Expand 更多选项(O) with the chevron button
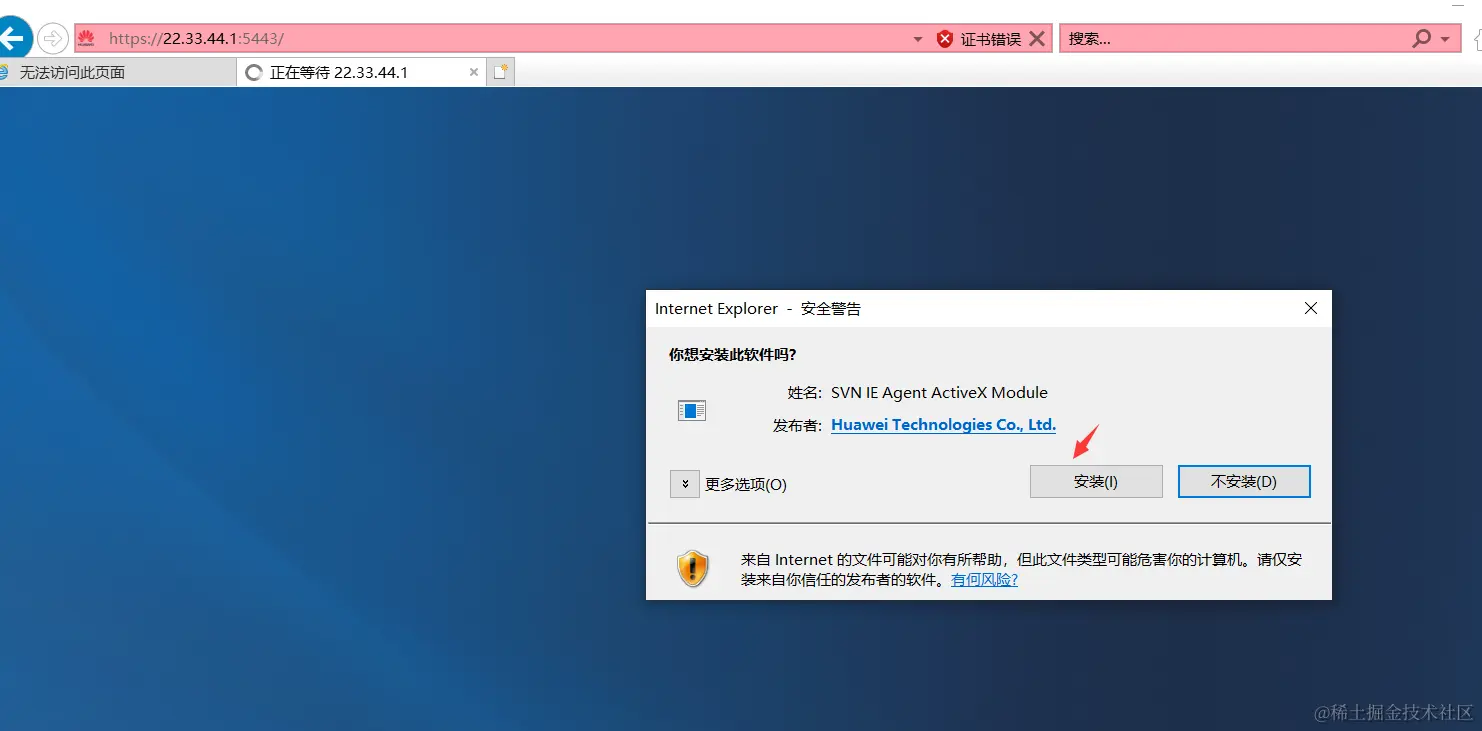The width and height of the screenshot is (1482, 731). tap(684, 484)
